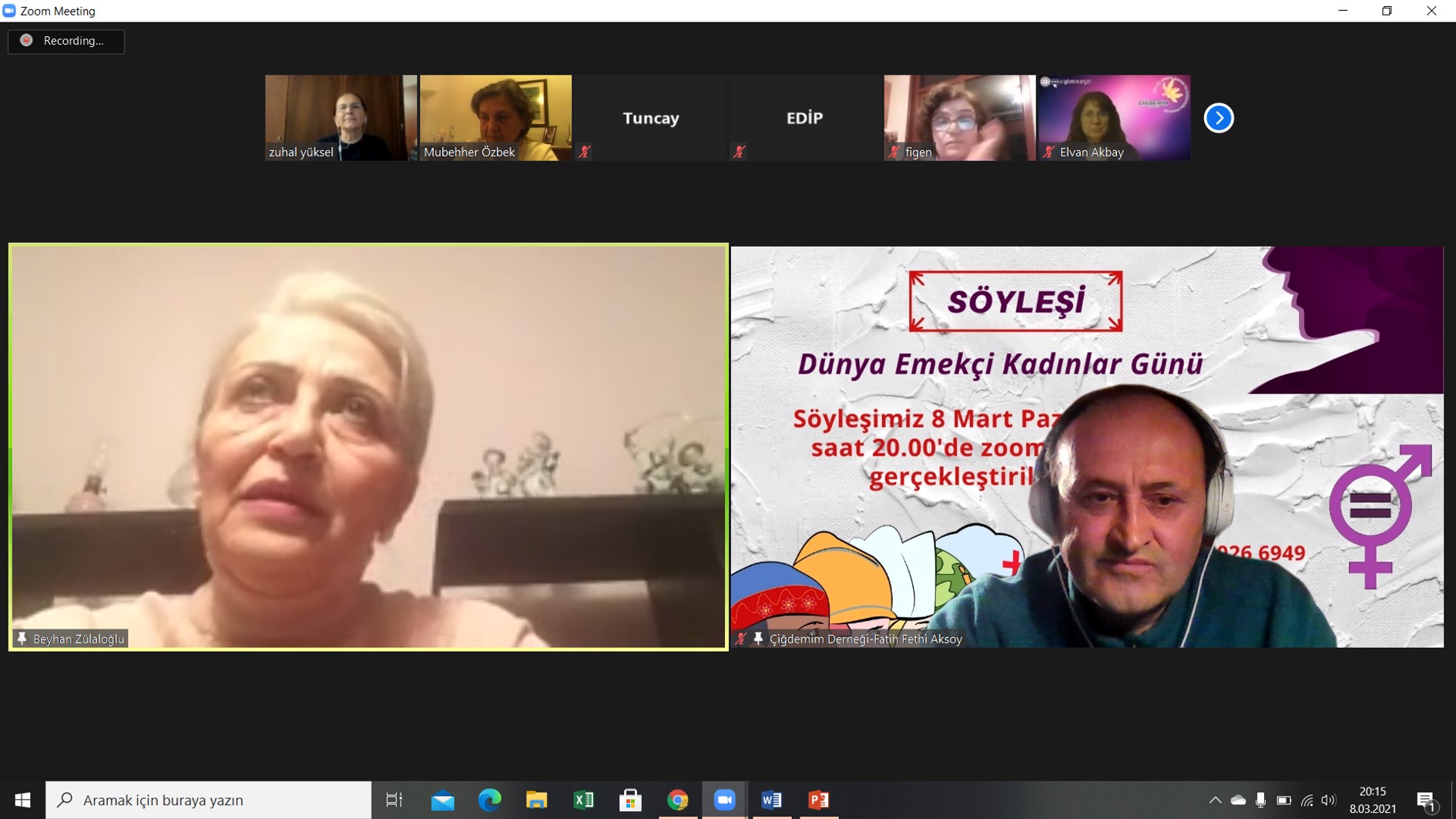This screenshot has width=1456, height=819.
Task: Launch Excel from the taskbar
Action: click(x=583, y=800)
